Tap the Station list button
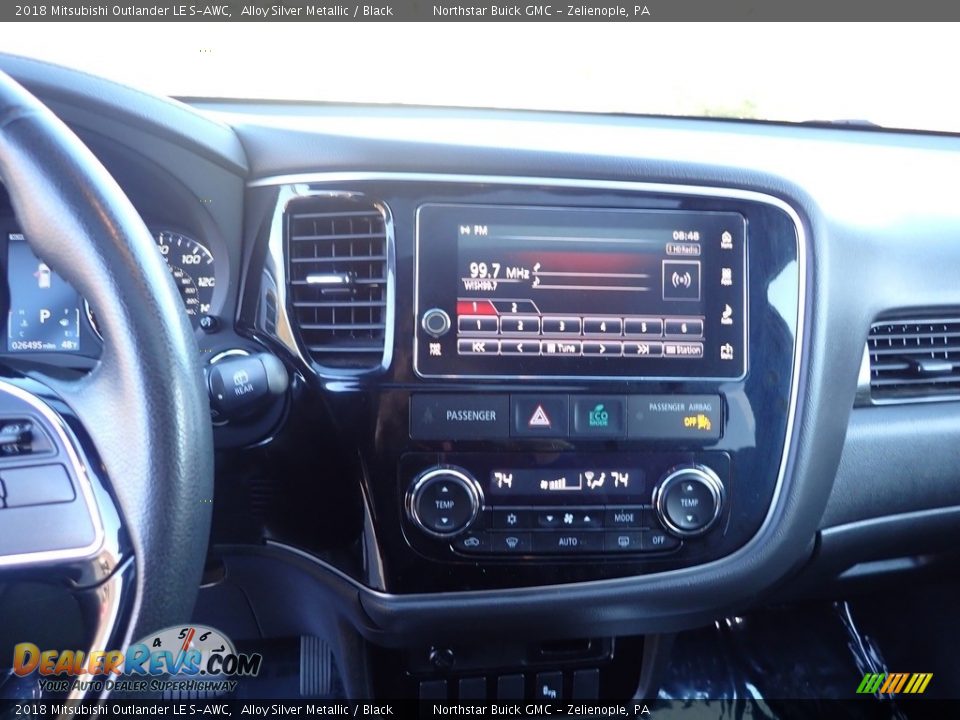 (683, 348)
